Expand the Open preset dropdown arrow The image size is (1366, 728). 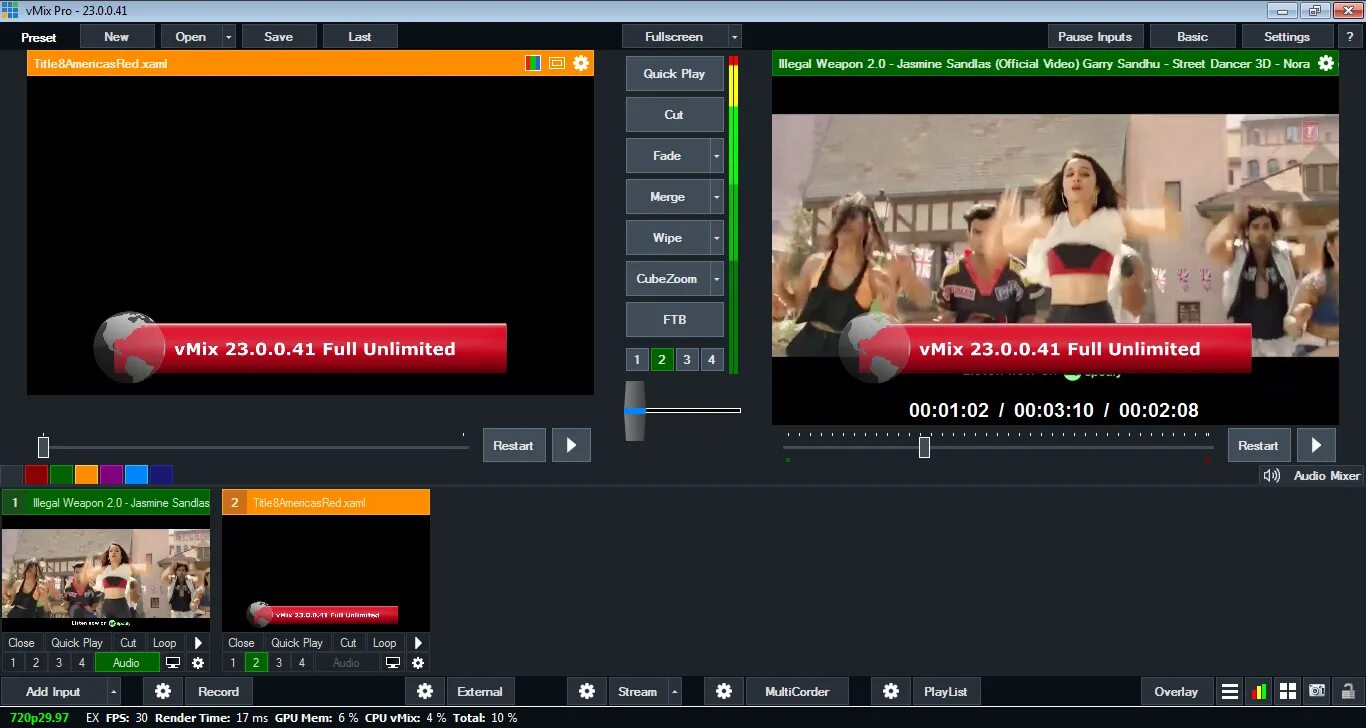[x=229, y=36]
